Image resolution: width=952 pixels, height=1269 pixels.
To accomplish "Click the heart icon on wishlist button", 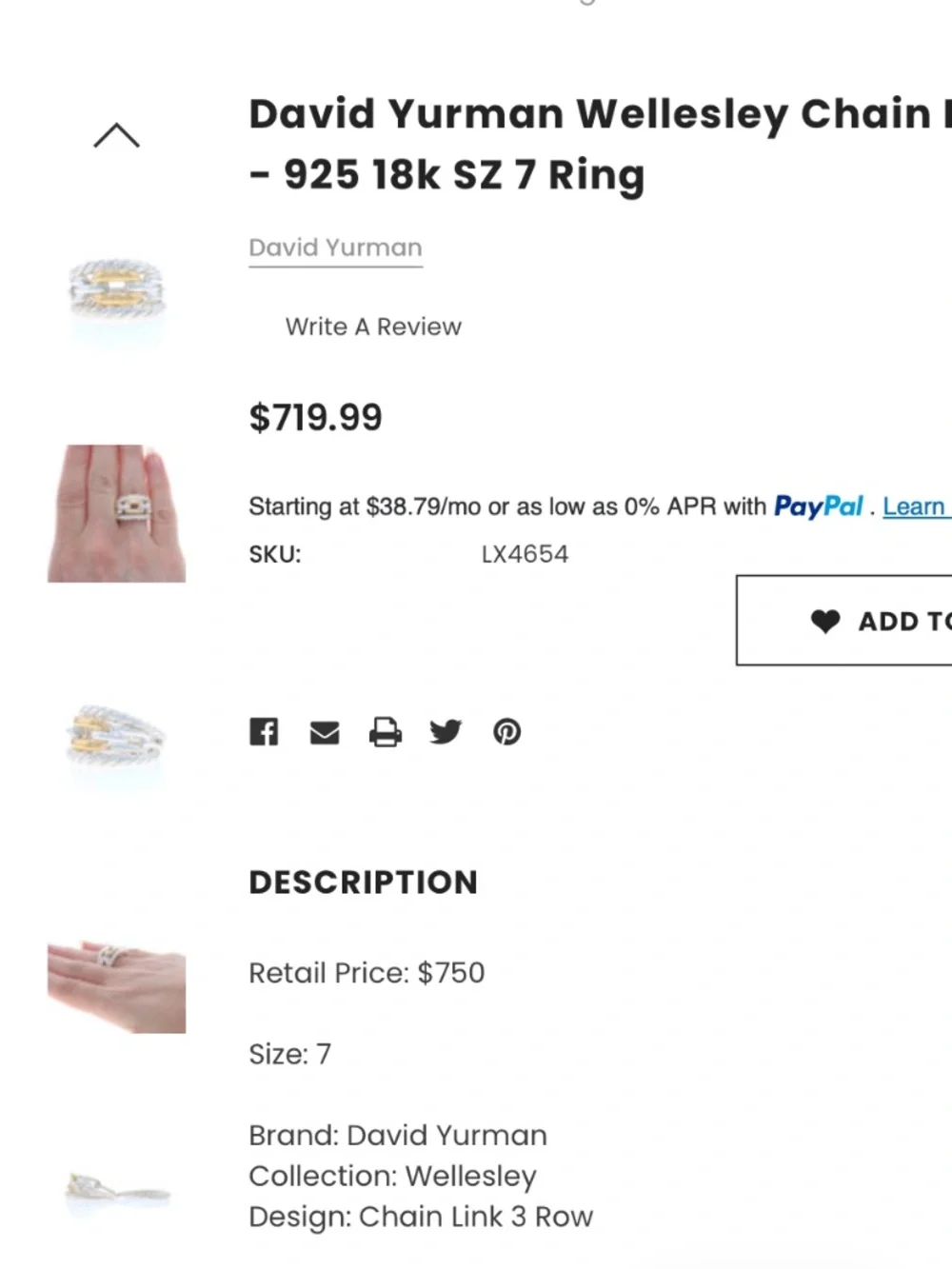I will (825, 621).
